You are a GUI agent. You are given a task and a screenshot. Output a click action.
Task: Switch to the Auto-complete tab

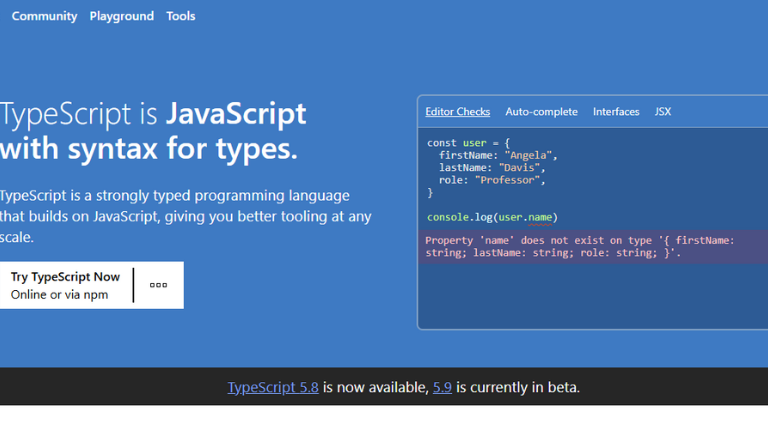click(x=541, y=112)
